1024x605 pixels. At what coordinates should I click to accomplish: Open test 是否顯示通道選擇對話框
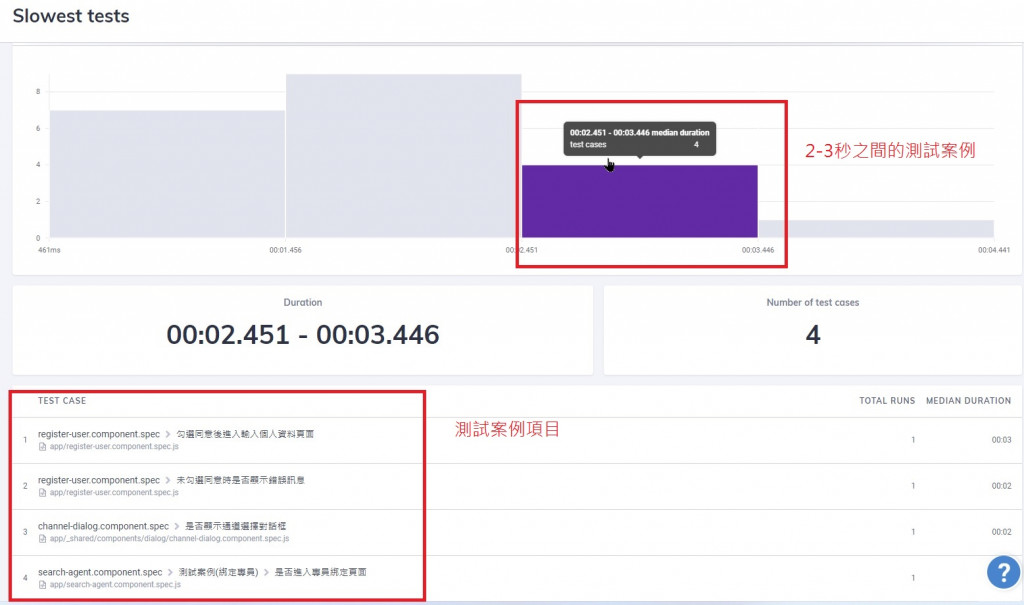click(236, 527)
